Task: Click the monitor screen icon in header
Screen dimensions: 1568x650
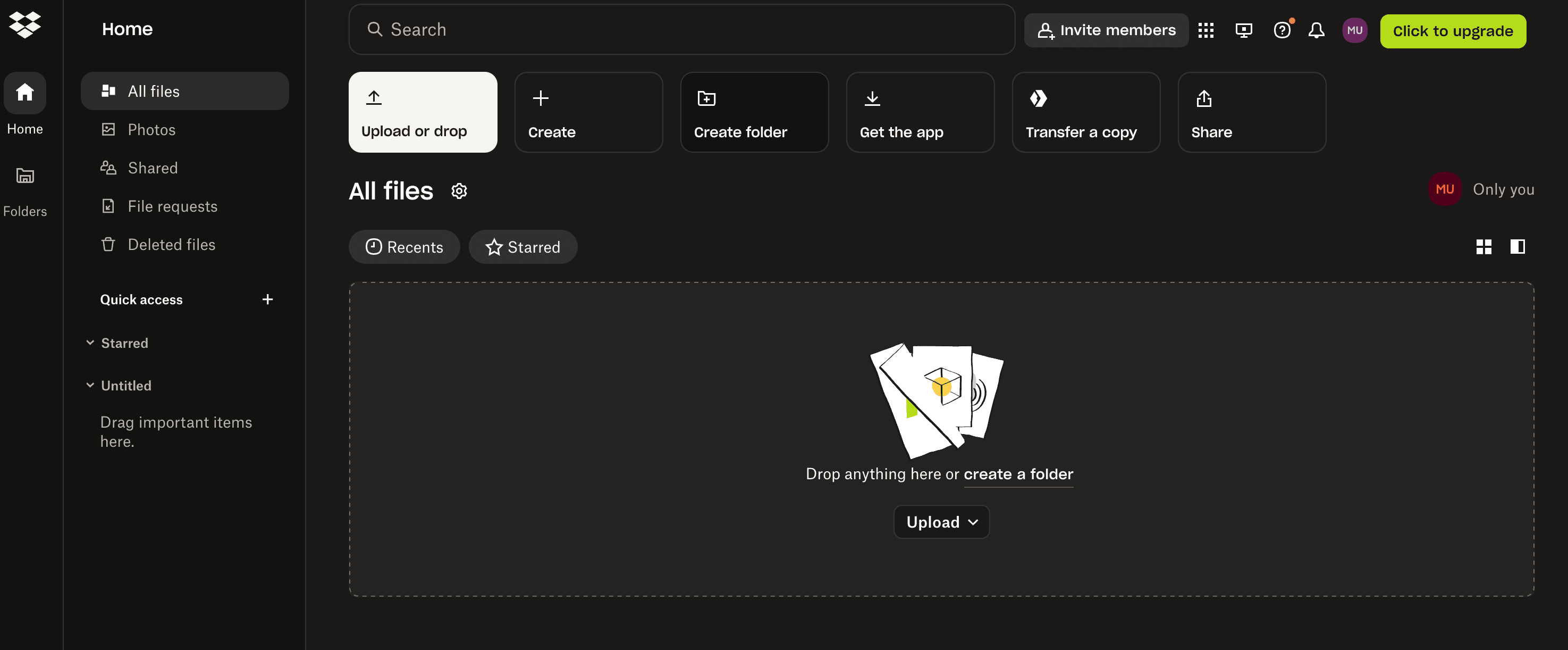Action: (1243, 30)
